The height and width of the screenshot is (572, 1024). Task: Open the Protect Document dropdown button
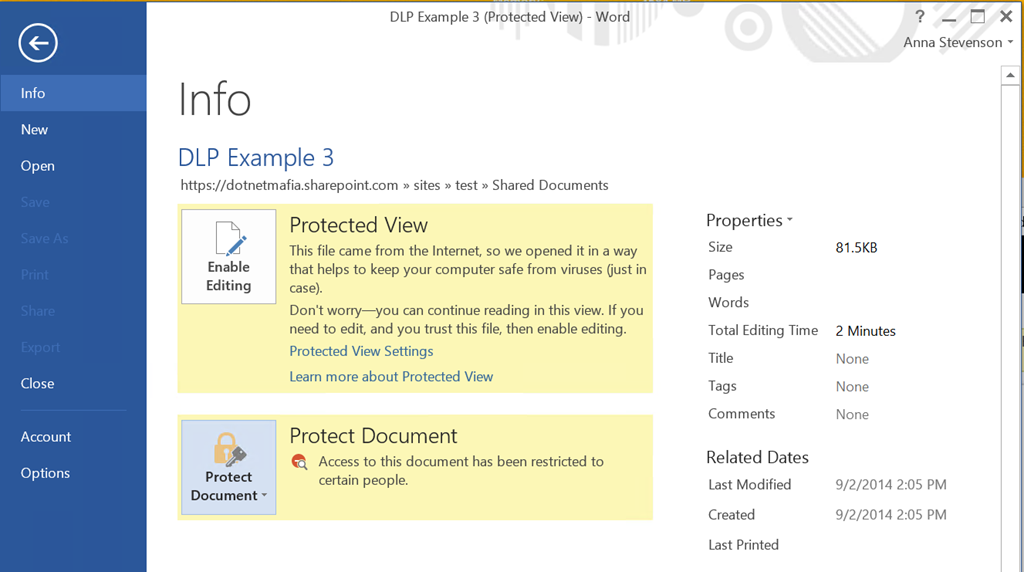pos(229,467)
